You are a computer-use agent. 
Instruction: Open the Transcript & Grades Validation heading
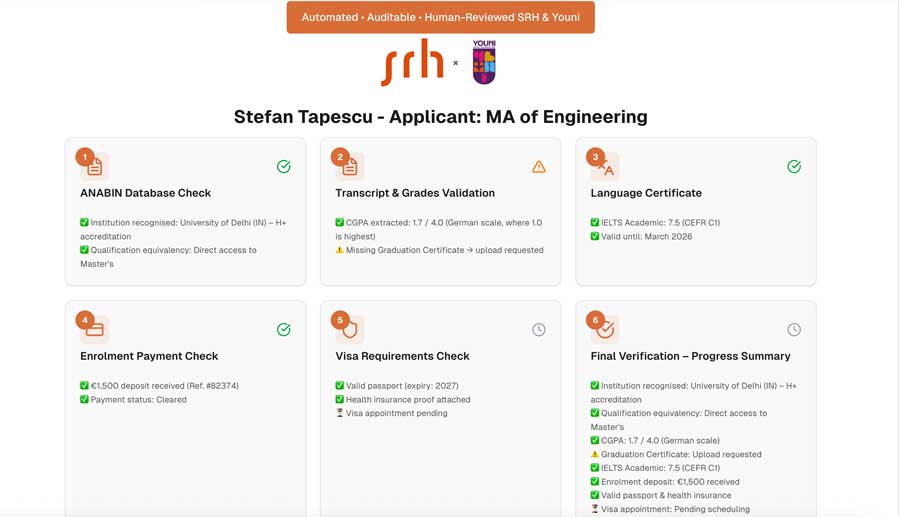[415, 193]
